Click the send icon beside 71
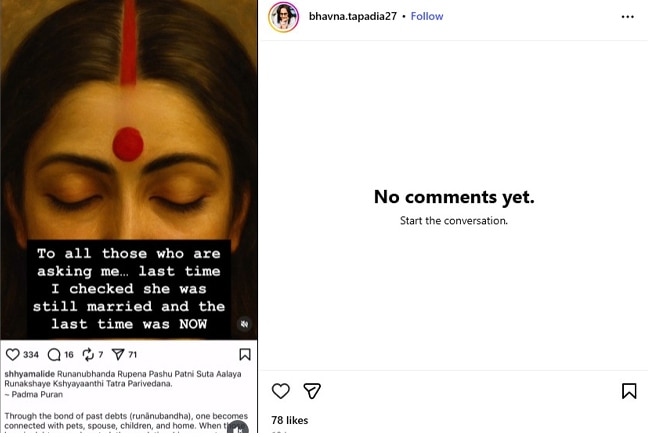 tap(118, 355)
